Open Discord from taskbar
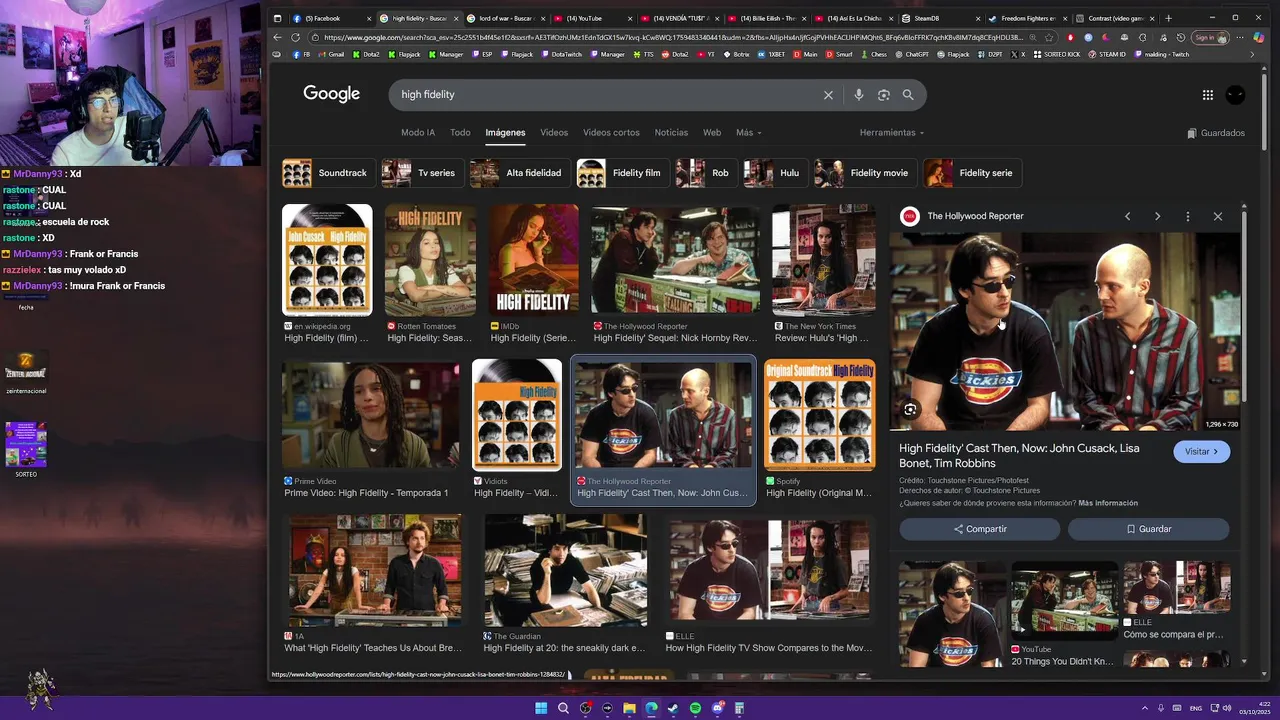 [717, 708]
